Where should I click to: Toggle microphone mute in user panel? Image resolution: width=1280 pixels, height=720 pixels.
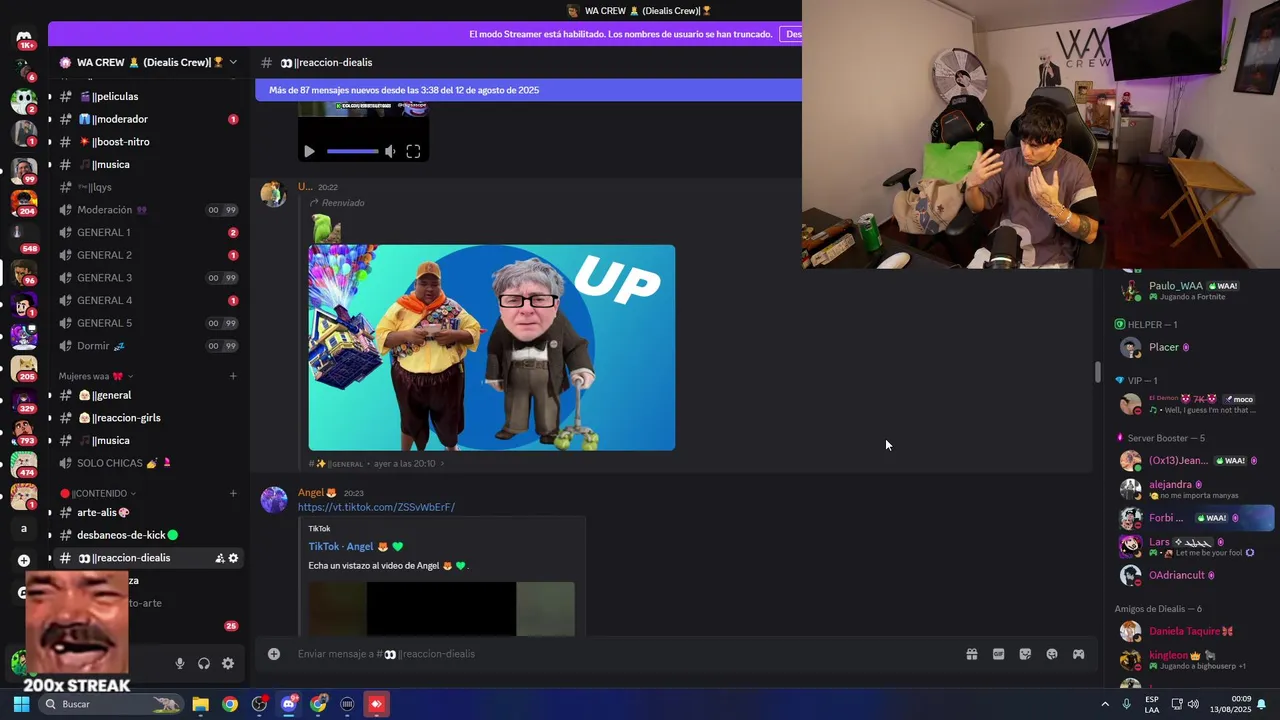[180, 663]
